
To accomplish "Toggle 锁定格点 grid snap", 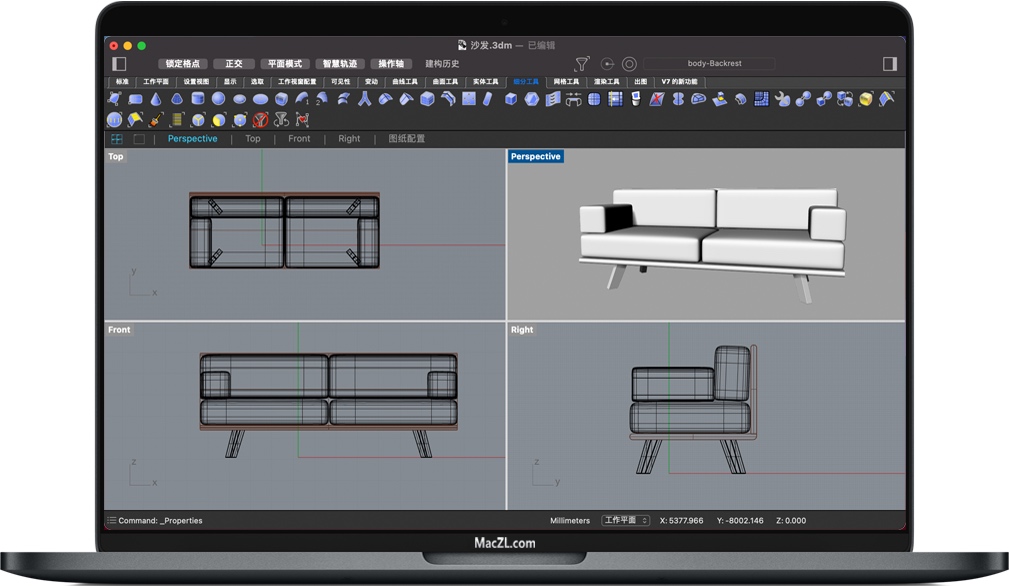I will click(x=183, y=64).
